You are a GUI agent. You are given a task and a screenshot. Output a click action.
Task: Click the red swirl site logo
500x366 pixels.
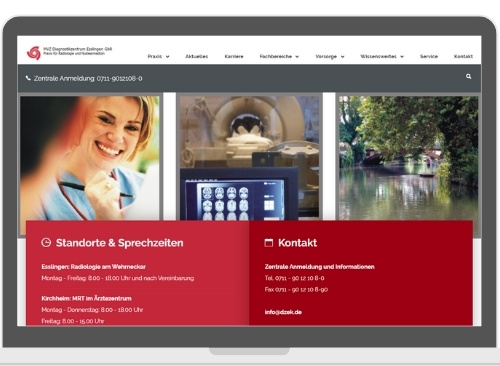(x=34, y=53)
